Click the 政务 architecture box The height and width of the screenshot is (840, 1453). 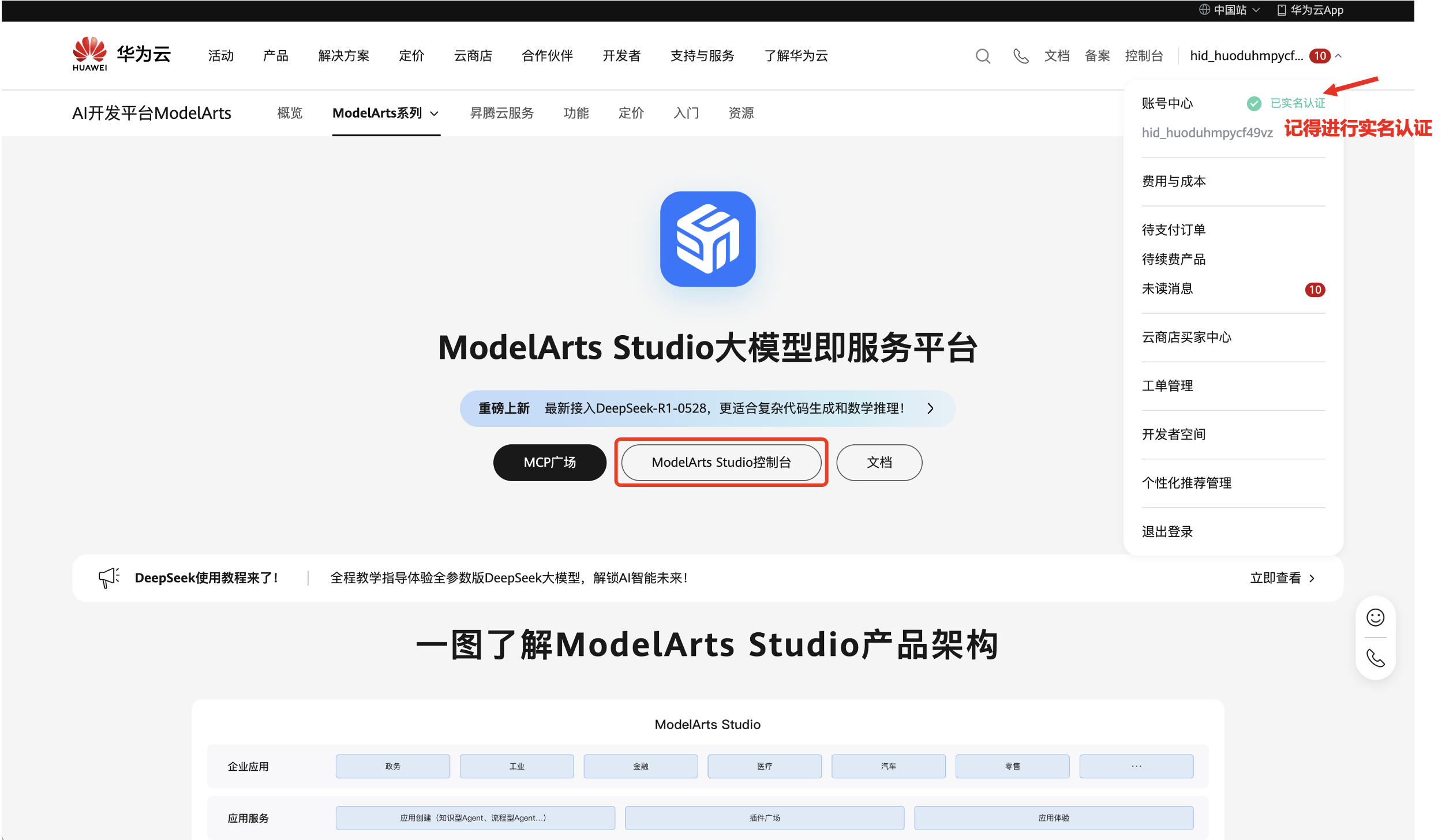(392, 766)
